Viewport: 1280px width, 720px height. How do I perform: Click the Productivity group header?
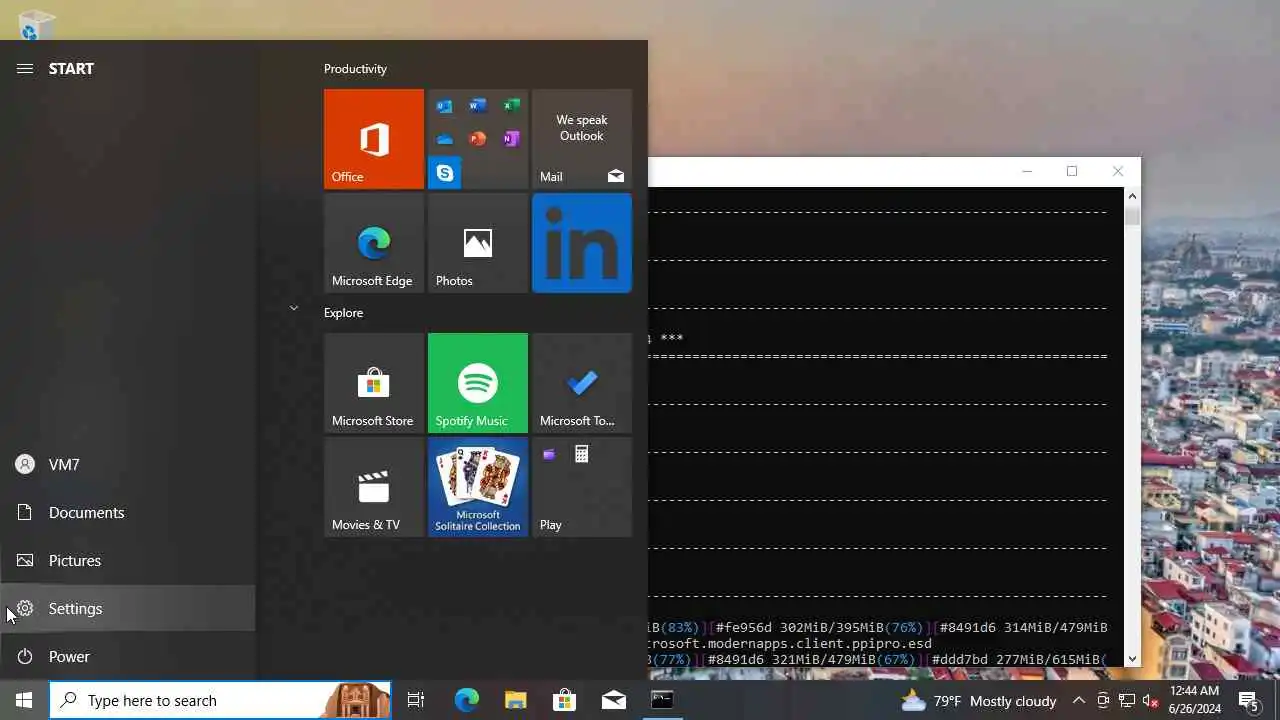pyautogui.click(x=355, y=69)
